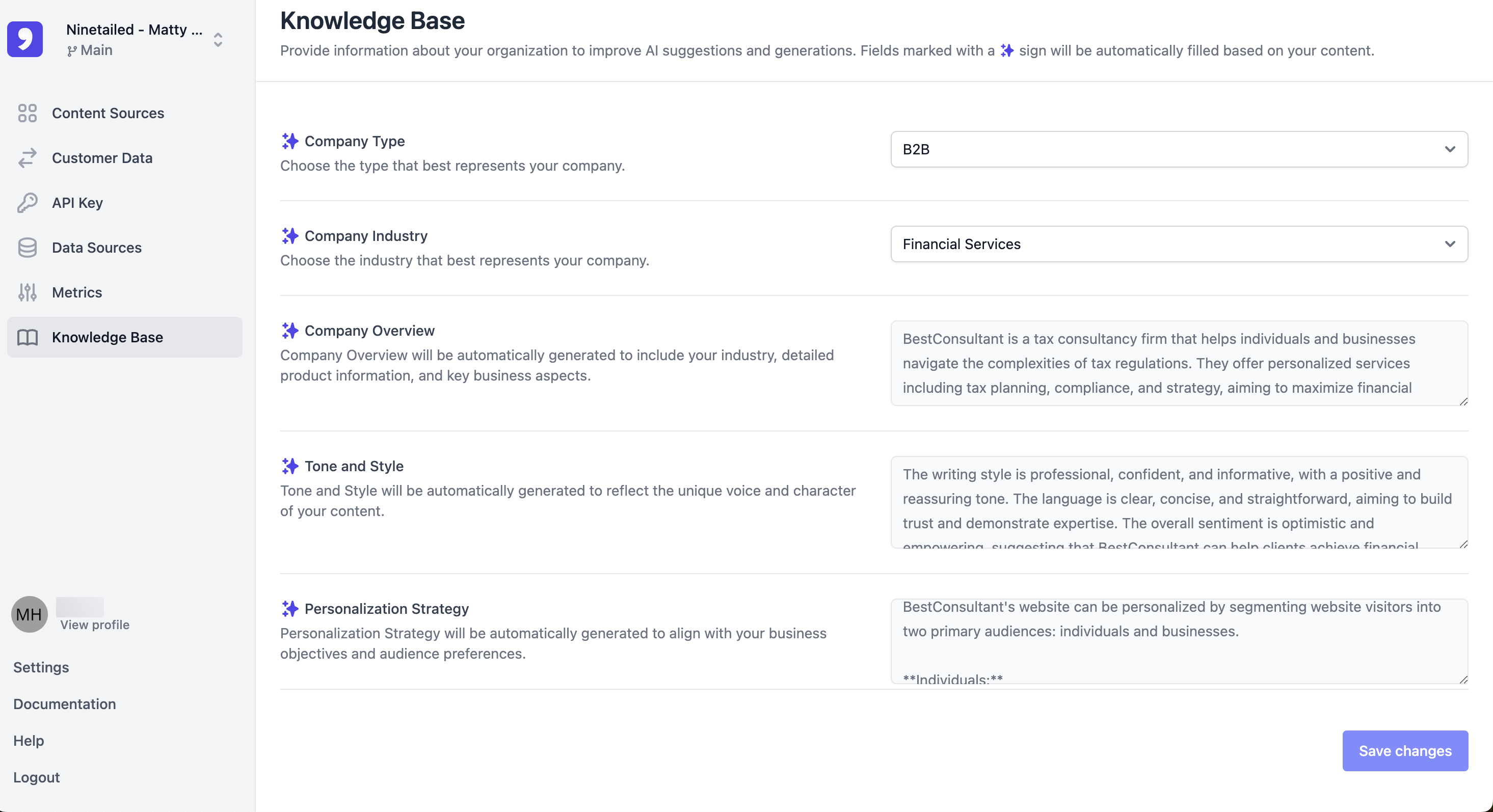1493x812 pixels.
Task: Open the Company Type dropdown
Action: point(1178,150)
